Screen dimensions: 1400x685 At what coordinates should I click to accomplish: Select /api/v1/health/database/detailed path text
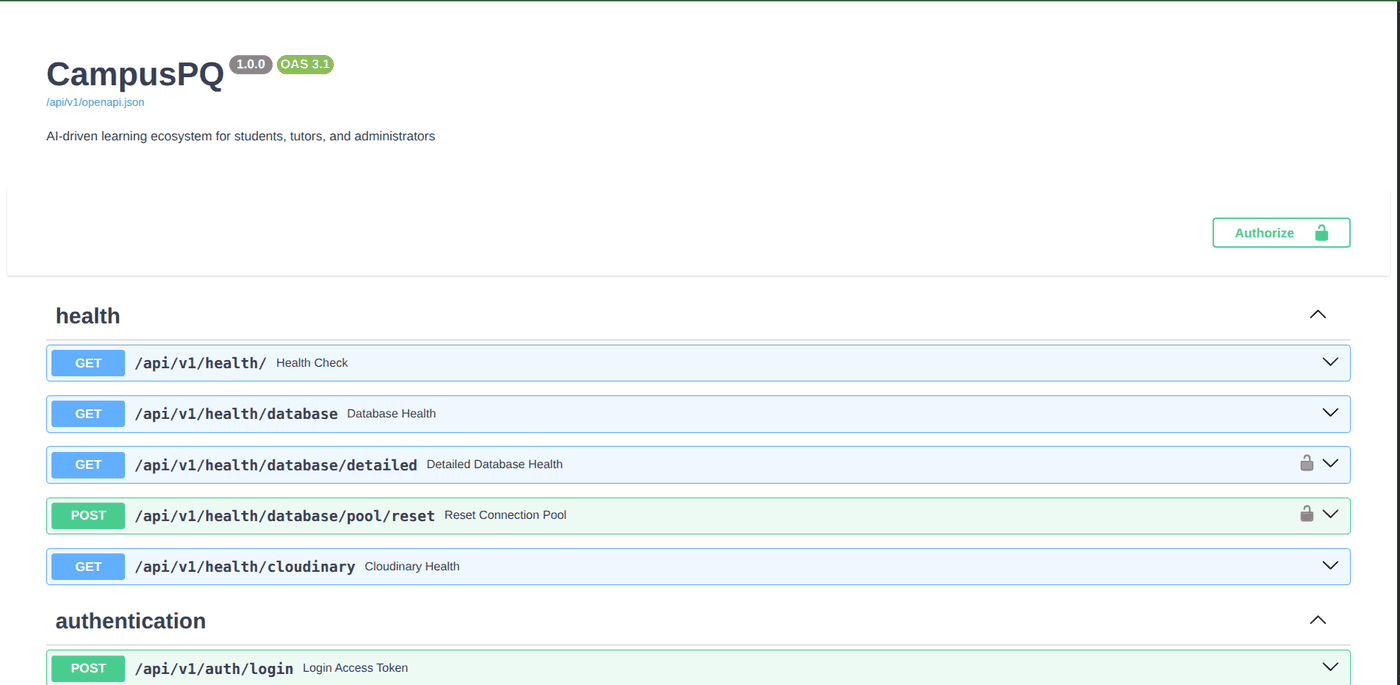pyautogui.click(x=276, y=465)
